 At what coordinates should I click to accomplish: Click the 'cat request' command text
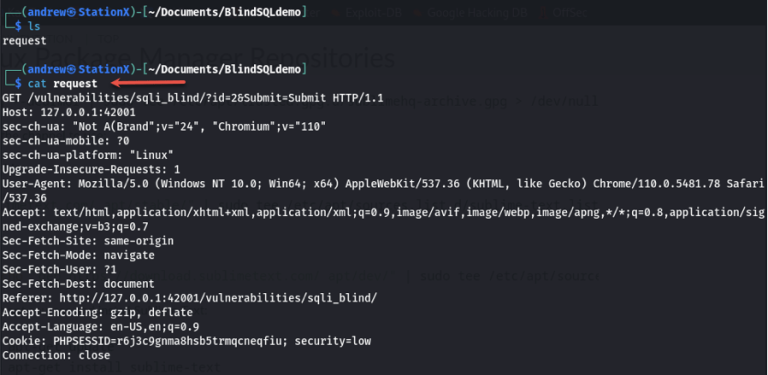pos(63,83)
